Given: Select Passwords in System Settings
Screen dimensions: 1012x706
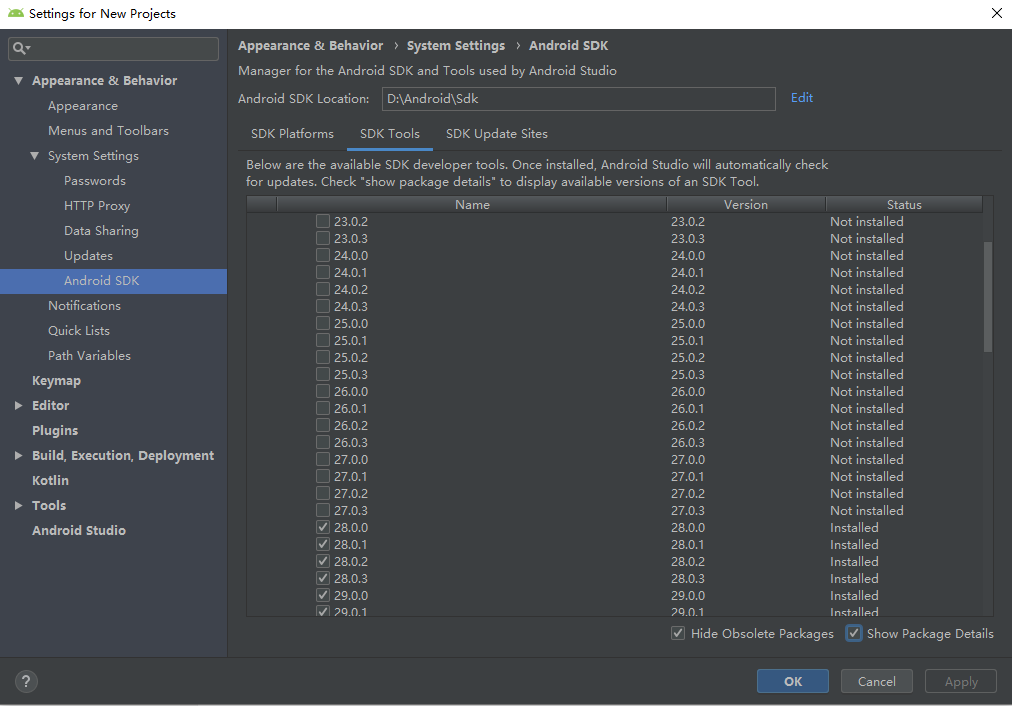Looking at the screenshot, I should [x=95, y=181].
